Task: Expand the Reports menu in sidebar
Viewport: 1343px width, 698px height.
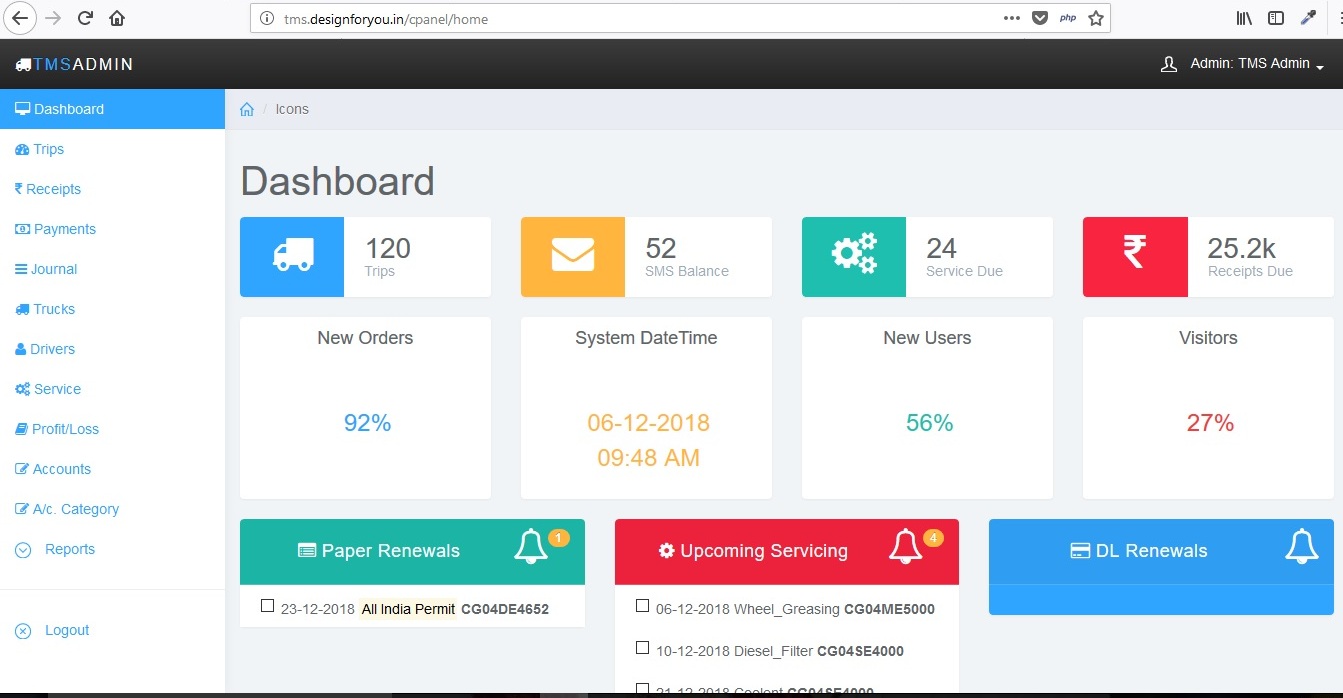Action: click(x=69, y=549)
